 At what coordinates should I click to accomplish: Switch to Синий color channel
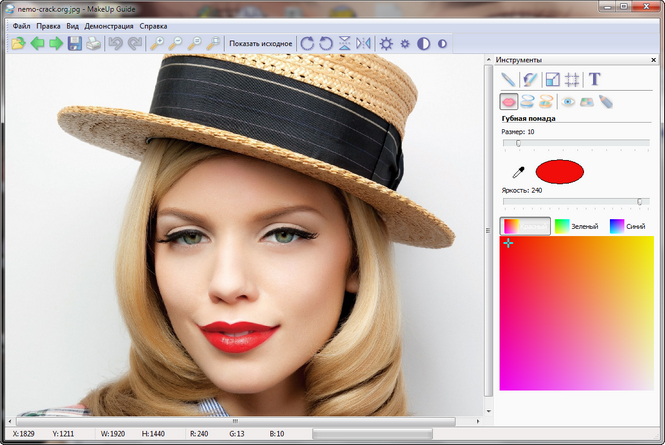[629, 226]
